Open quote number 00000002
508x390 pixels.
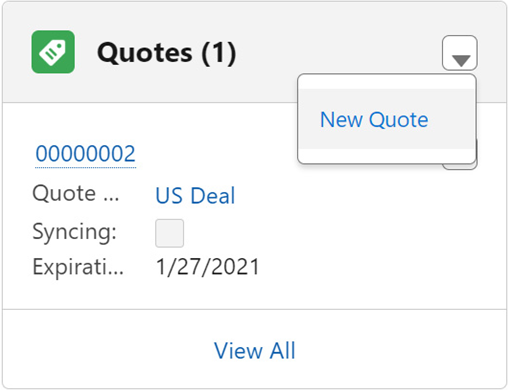pos(85,154)
